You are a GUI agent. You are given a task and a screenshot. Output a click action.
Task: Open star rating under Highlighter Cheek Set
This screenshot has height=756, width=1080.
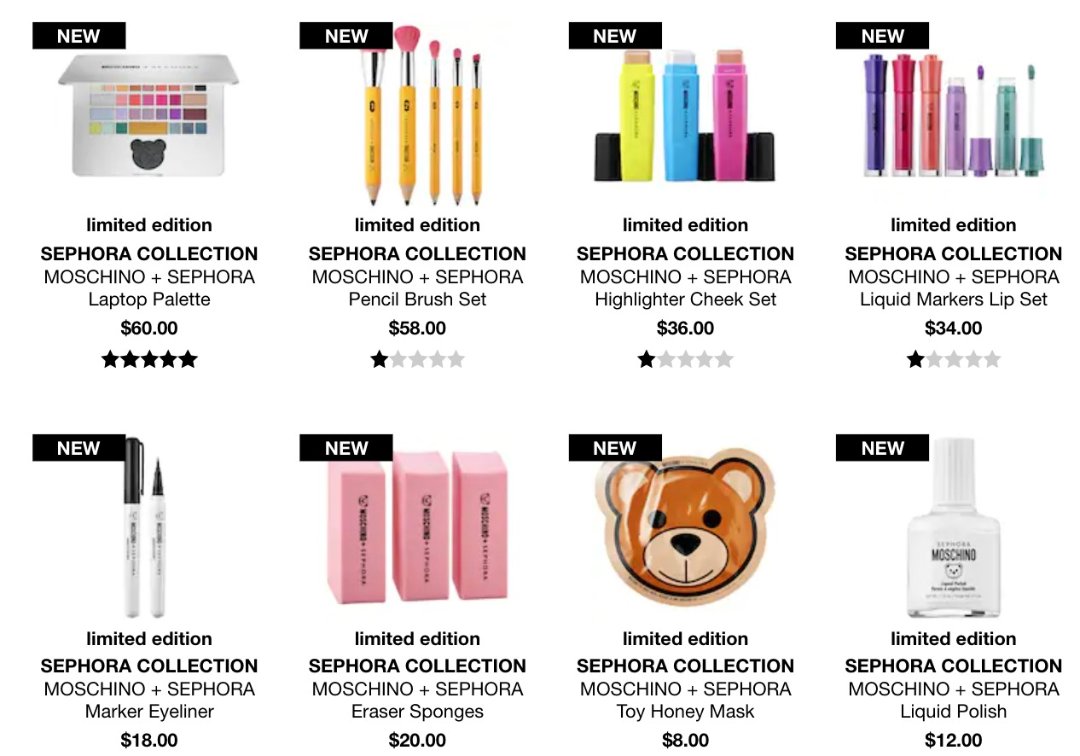coord(685,359)
